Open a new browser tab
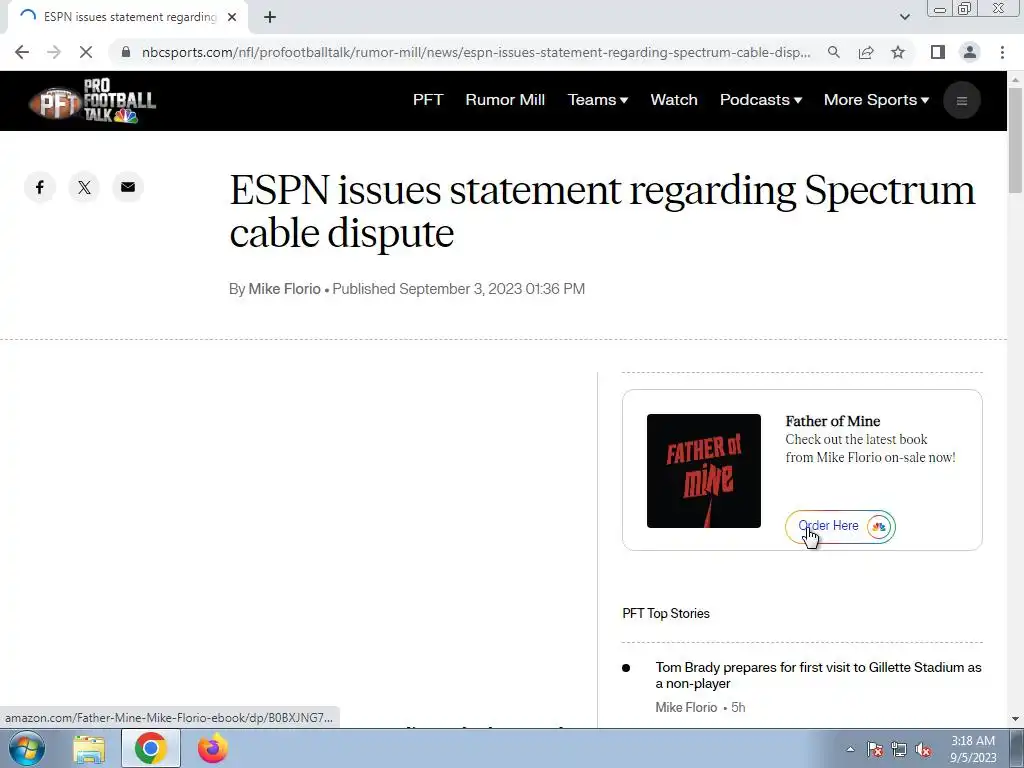The height and width of the screenshot is (768, 1024). point(270,17)
